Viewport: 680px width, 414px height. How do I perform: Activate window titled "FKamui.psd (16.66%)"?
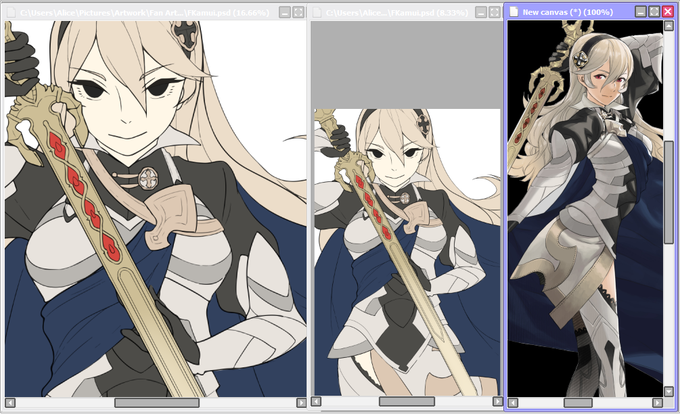[x=144, y=13]
